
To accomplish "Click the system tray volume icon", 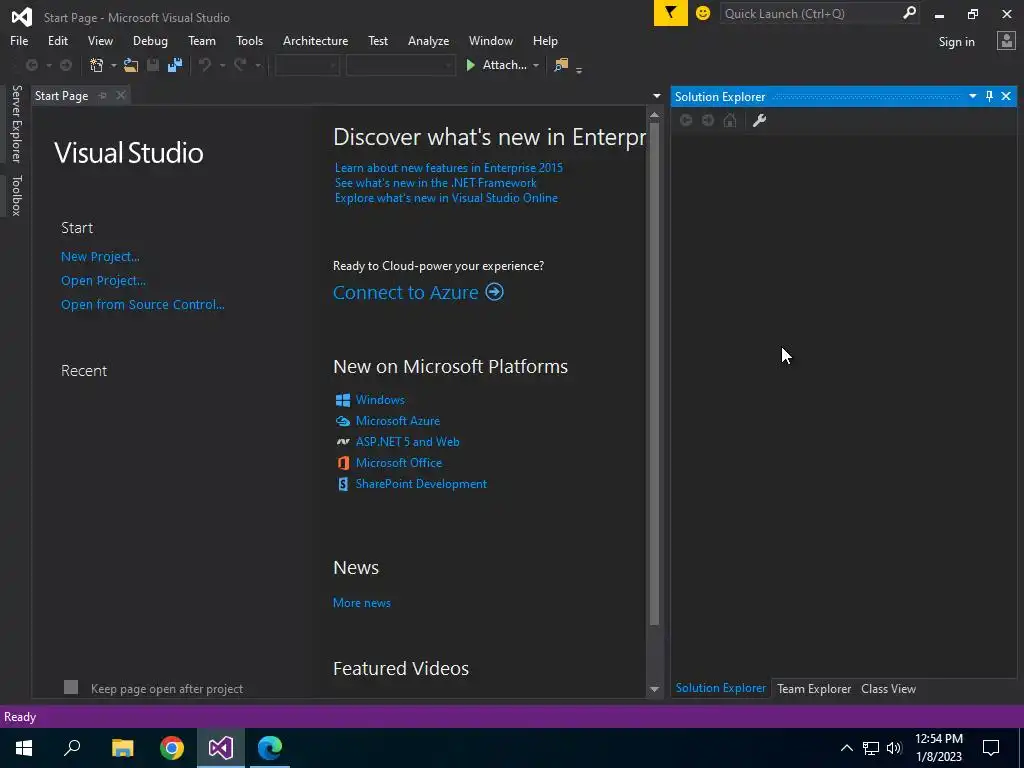I will pos(894,748).
